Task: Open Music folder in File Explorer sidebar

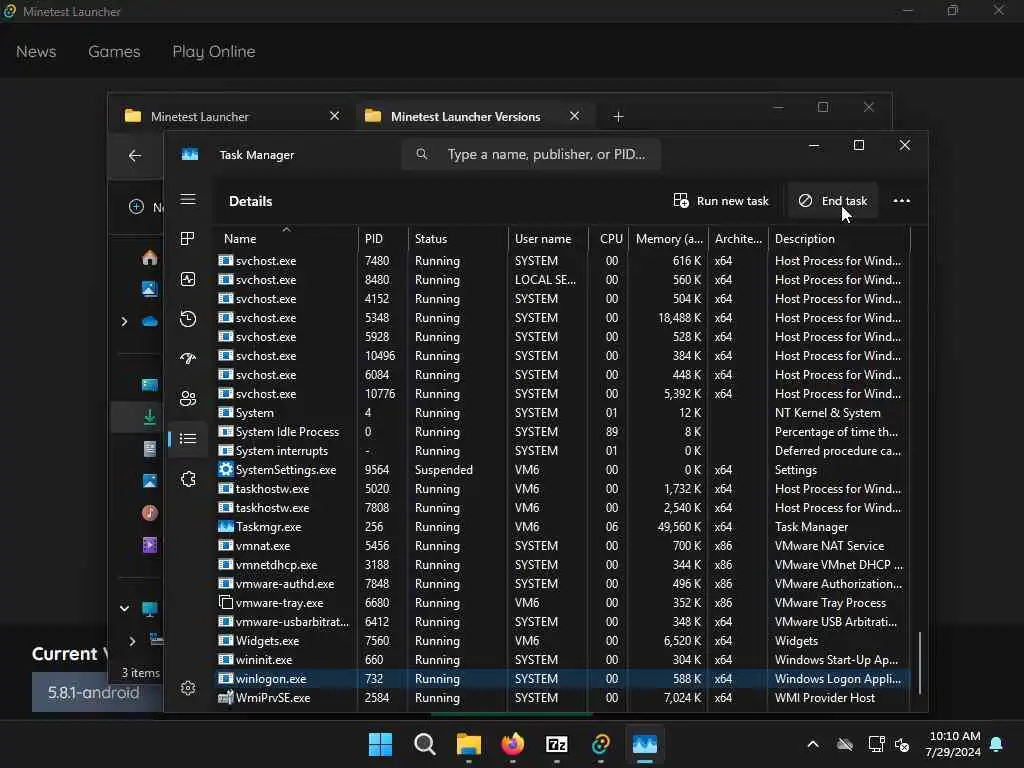Action: [150, 513]
